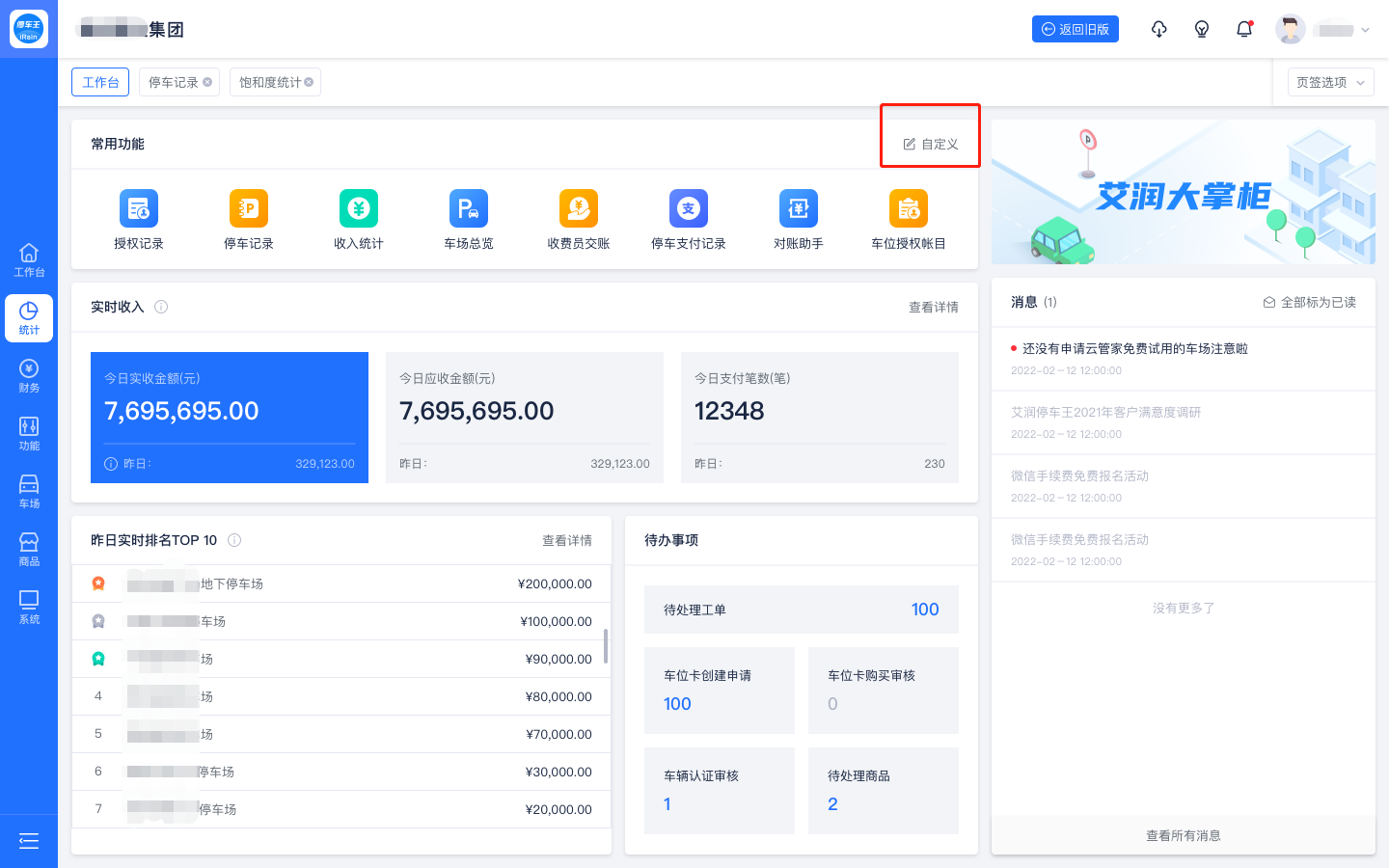Screen dimensions: 1389x868
Task: Show info tooltip next to 实时收入
Action: coord(161,307)
